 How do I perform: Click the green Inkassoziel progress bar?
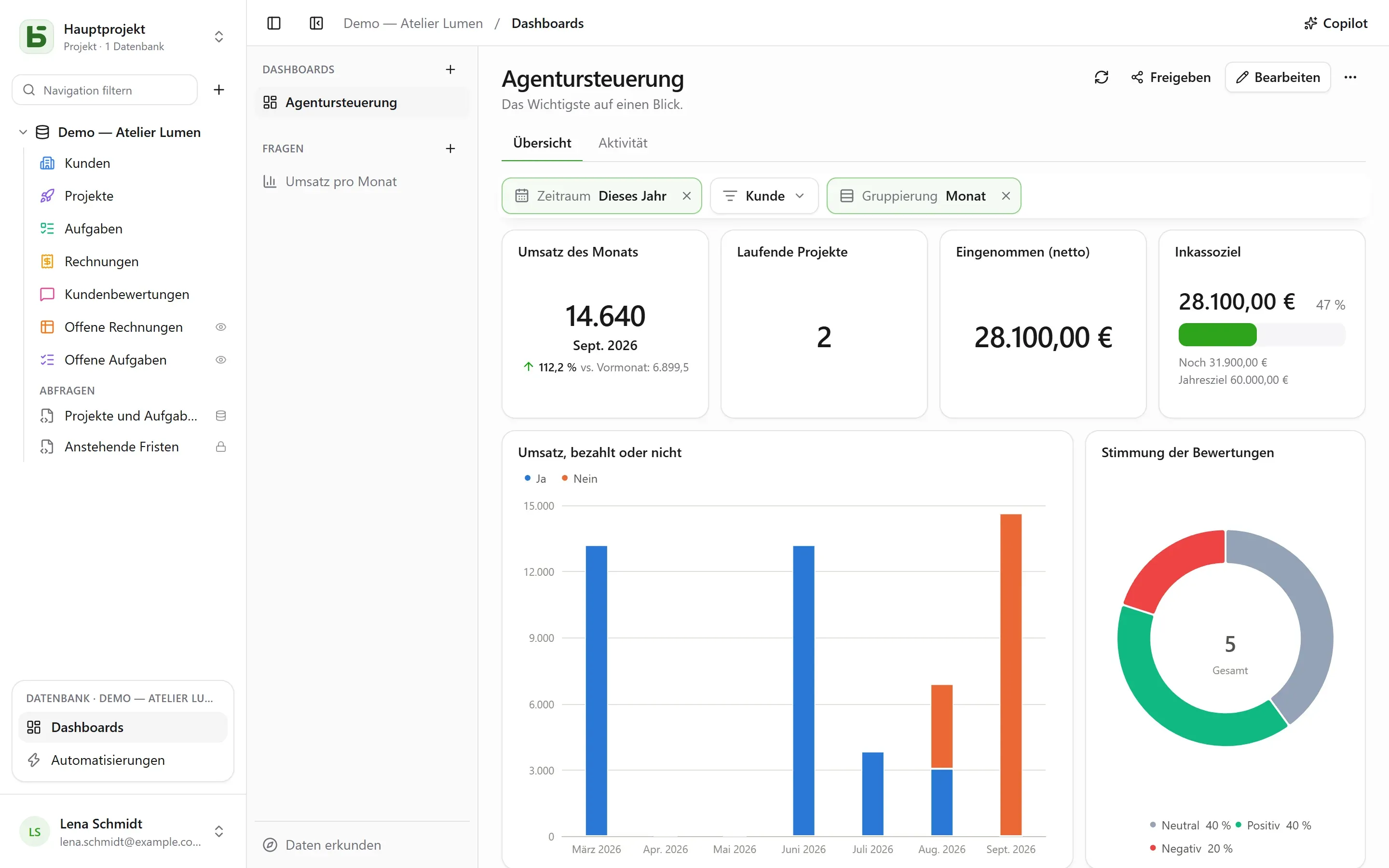click(1217, 335)
